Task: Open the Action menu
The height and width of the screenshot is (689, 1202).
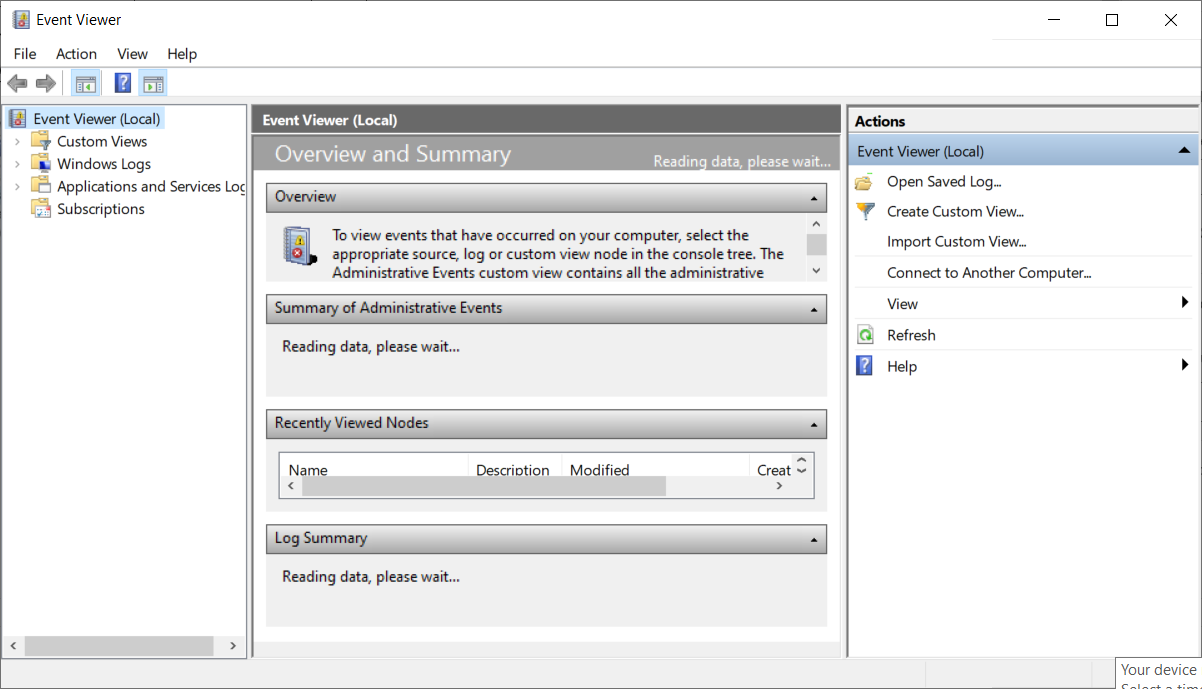Action: click(x=76, y=54)
